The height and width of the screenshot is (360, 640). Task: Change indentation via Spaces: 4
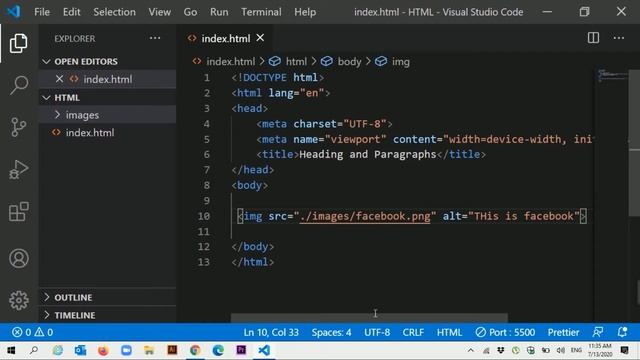331,332
